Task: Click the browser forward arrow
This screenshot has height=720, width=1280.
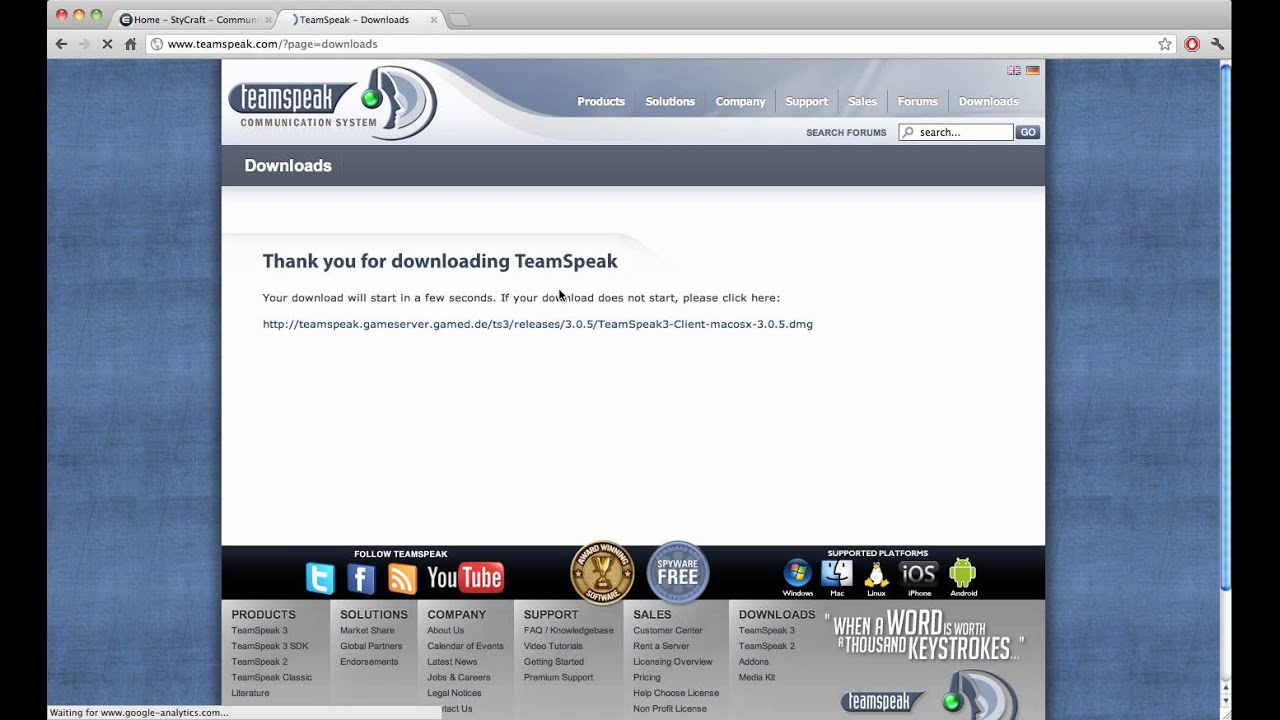Action: pyautogui.click(x=84, y=44)
